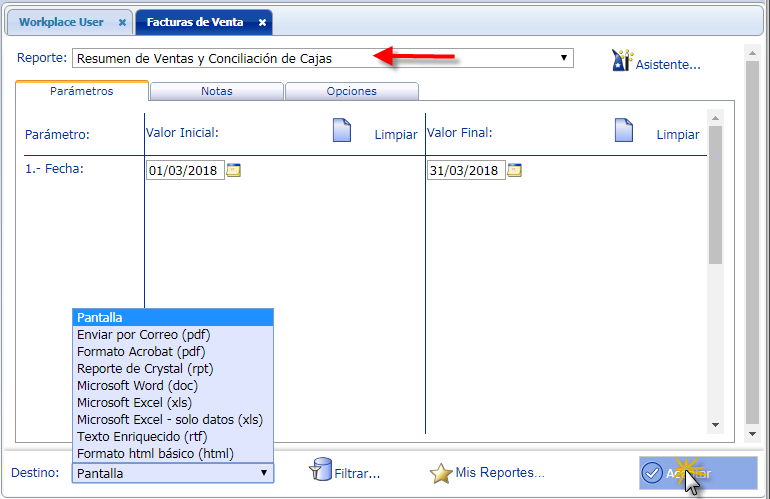Choose Formato html básico (html) option
This screenshot has height=499, width=770.
[x=173, y=454]
